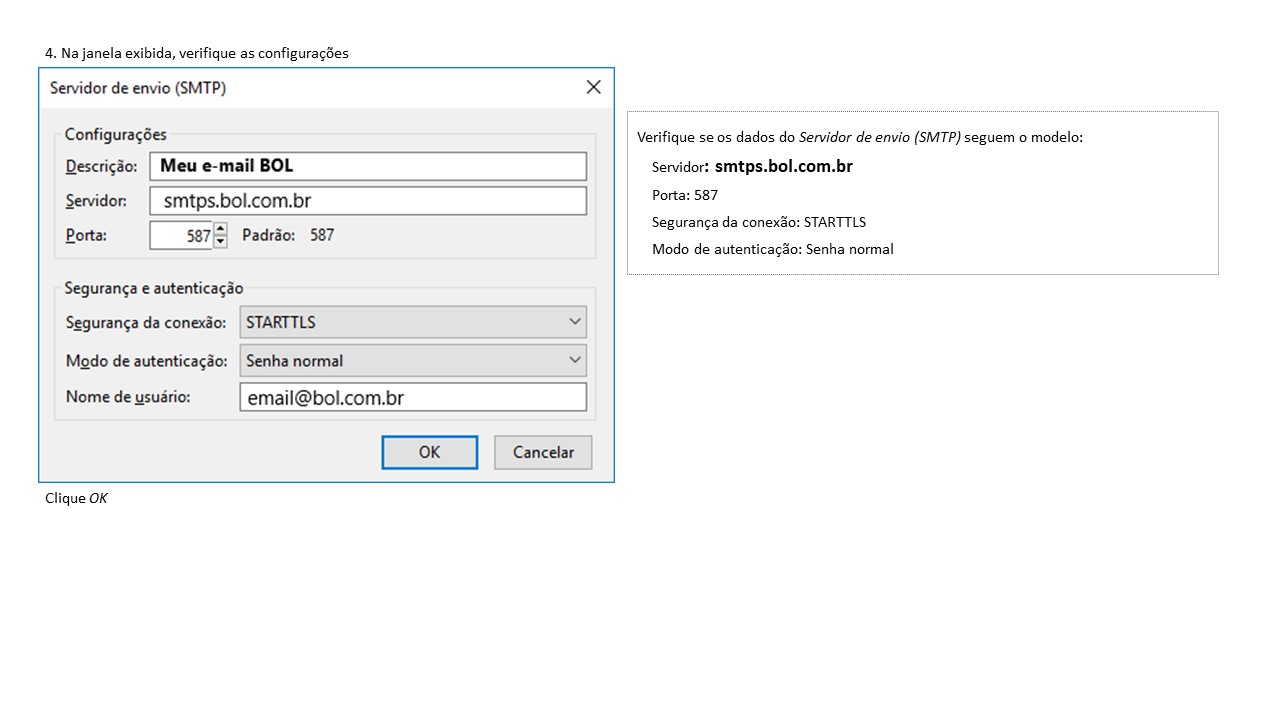This screenshot has height=720, width=1280.
Task: Click the 'Descrição:' label
Action: 101,166
